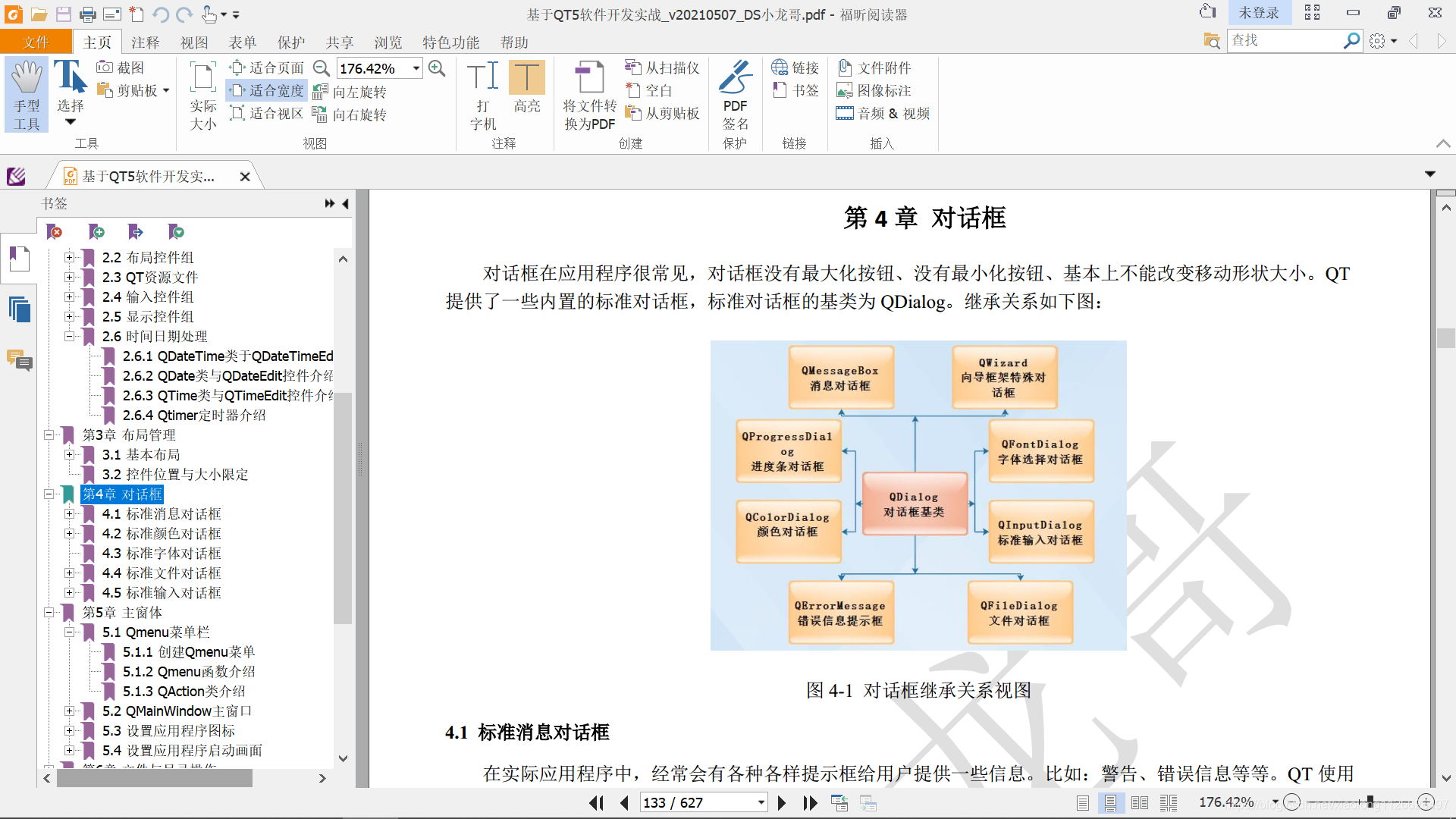This screenshot has width=1456, height=819.
Task: Click the zoom in magnifier icon
Action: pos(437,68)
